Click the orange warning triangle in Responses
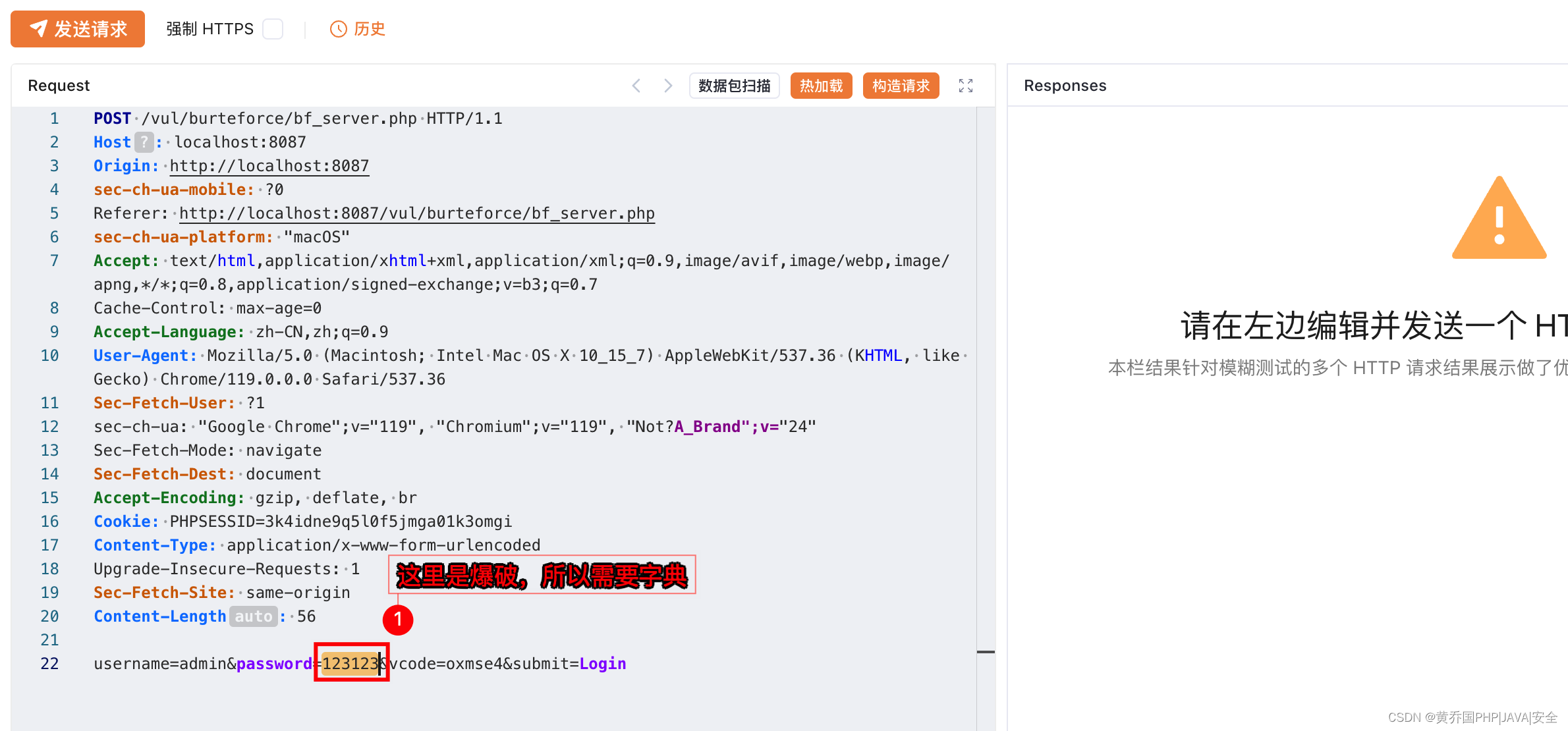1568x731 pixels. click(x=1499, y=219)
